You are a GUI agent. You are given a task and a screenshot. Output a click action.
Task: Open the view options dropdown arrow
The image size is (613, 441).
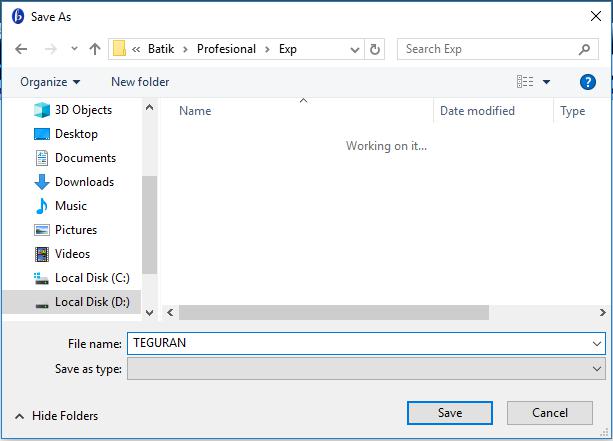pos(547,82)
